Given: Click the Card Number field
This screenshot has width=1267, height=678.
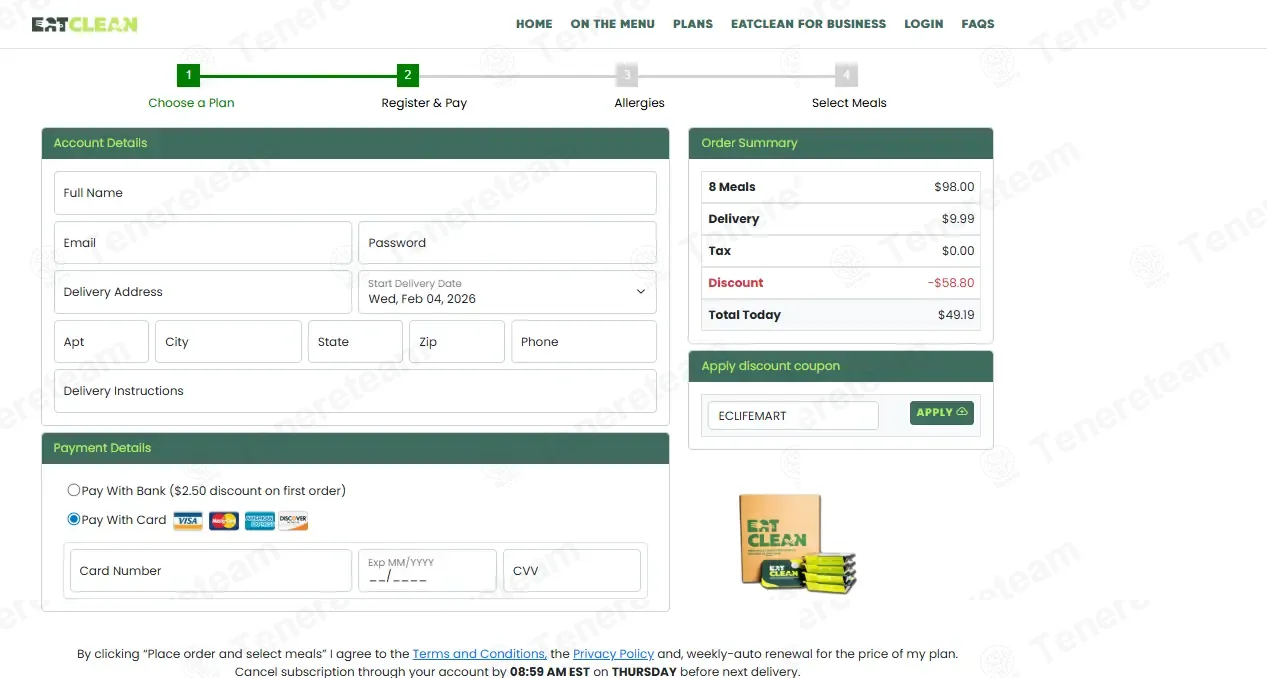Looking at the screenshot, I should point(211,571).
